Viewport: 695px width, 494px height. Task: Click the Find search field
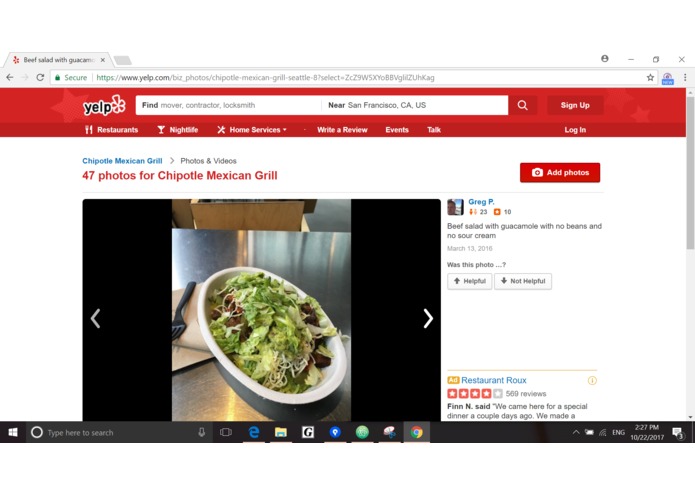pyautogui.click(x=229, y=105)
